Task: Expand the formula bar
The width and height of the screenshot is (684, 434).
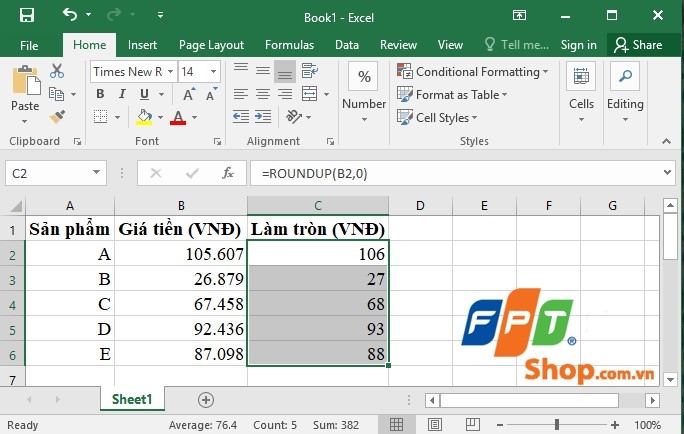Action: (667, 173)
